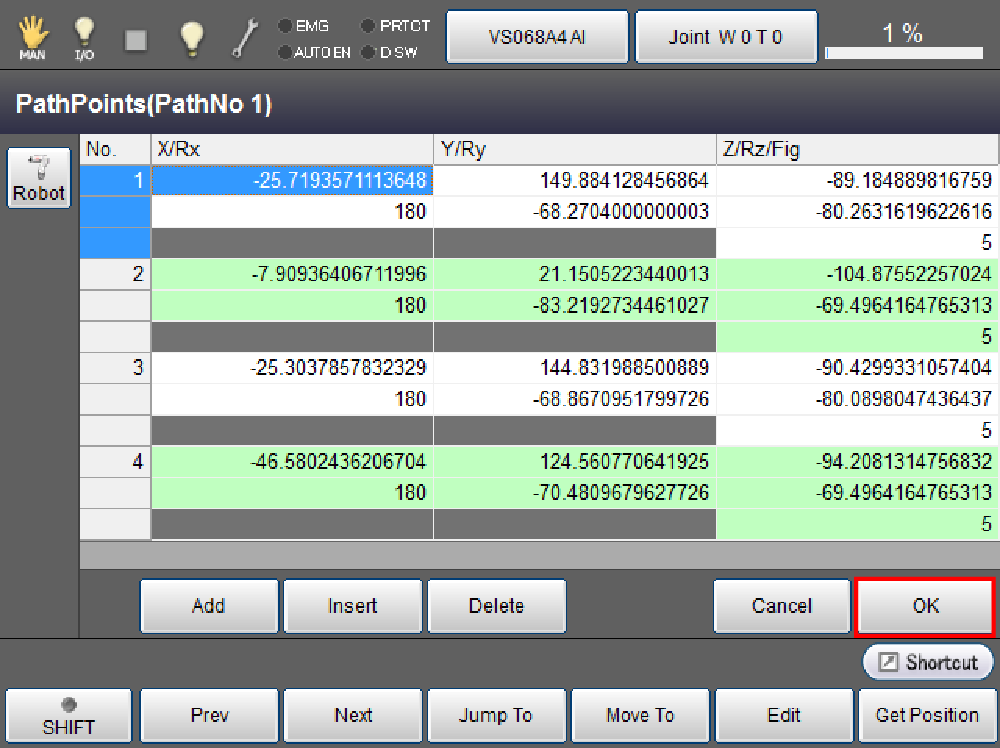Toggle the SHIFT key button
1000x748 pixels.
pos(68,715)
